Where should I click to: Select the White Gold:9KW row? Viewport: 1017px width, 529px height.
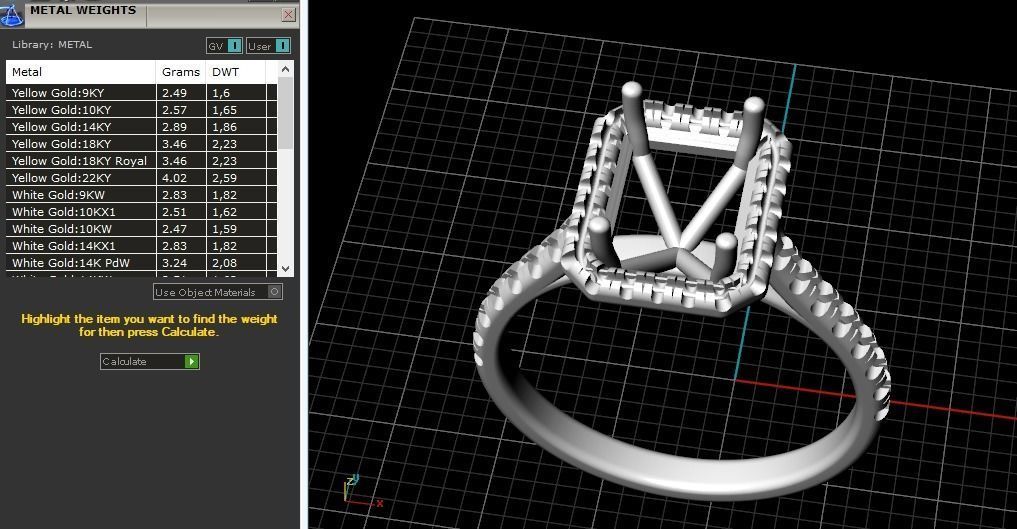[141, 194]
